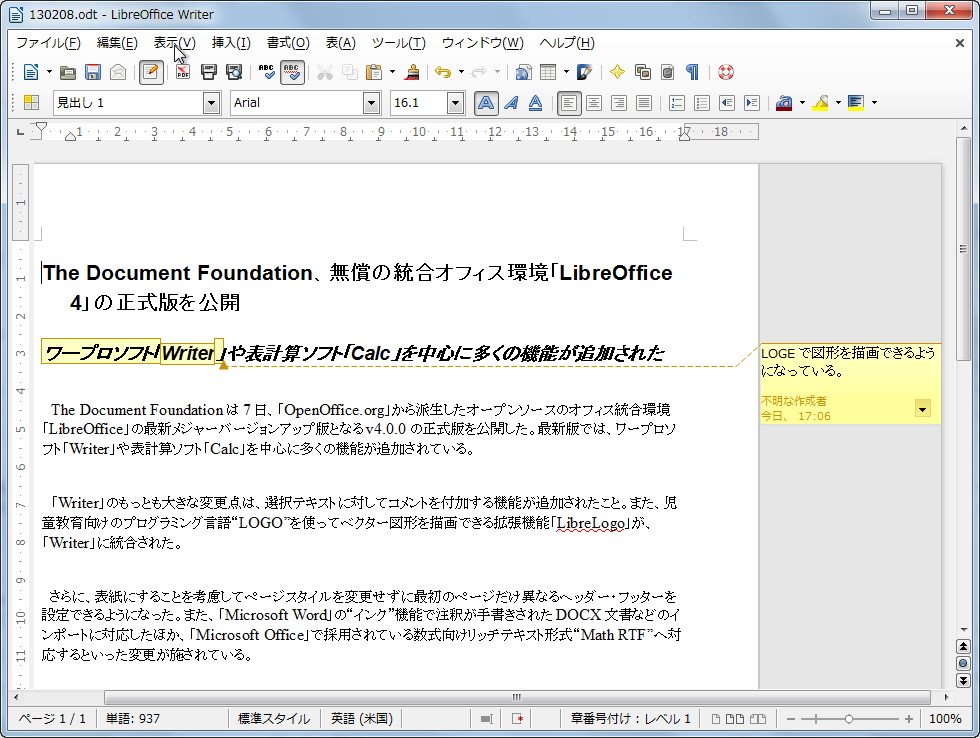Justify the paragraph
Screen dimensions: 980x738
pos(644,103)
